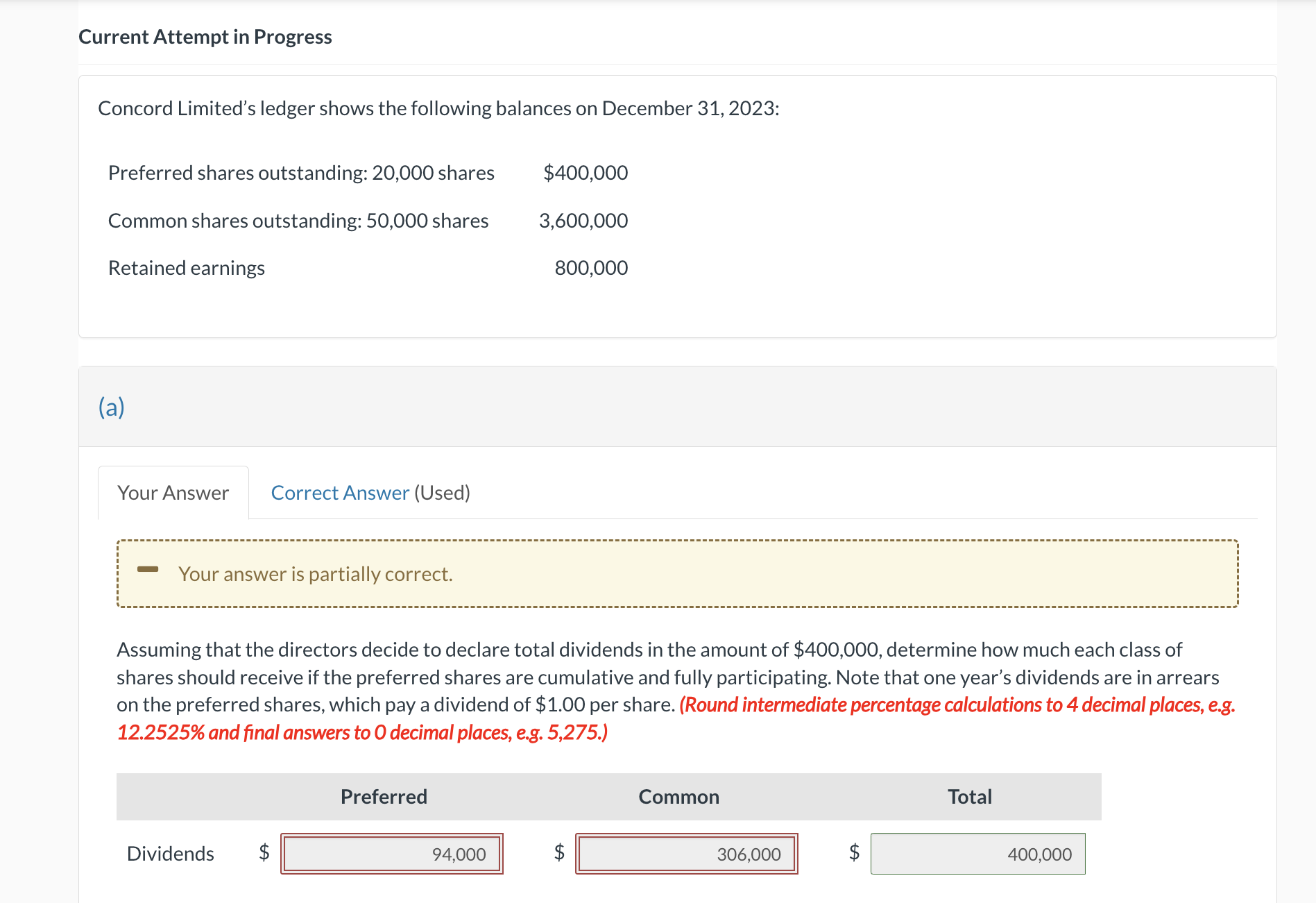Click the Current Attempt in Progress heading
1316x903 pixels.
point(205,36)
